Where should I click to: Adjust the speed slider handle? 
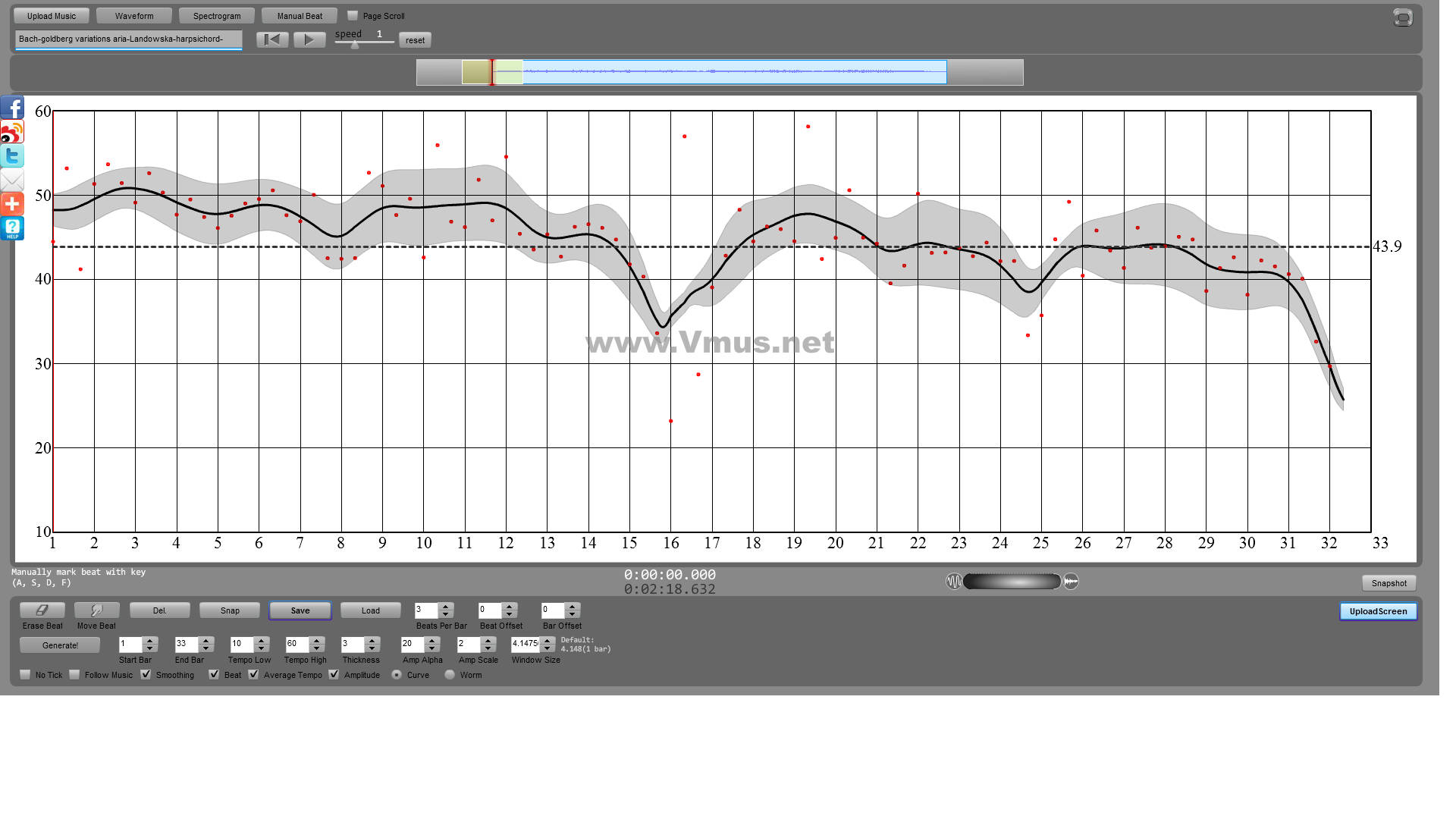[354, 45]
